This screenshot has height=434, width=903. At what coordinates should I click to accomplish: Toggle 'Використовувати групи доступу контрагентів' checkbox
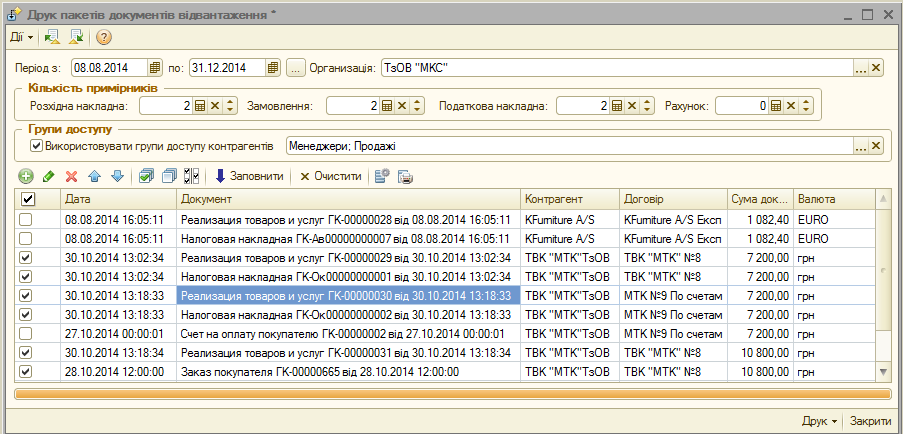point(37,146)
